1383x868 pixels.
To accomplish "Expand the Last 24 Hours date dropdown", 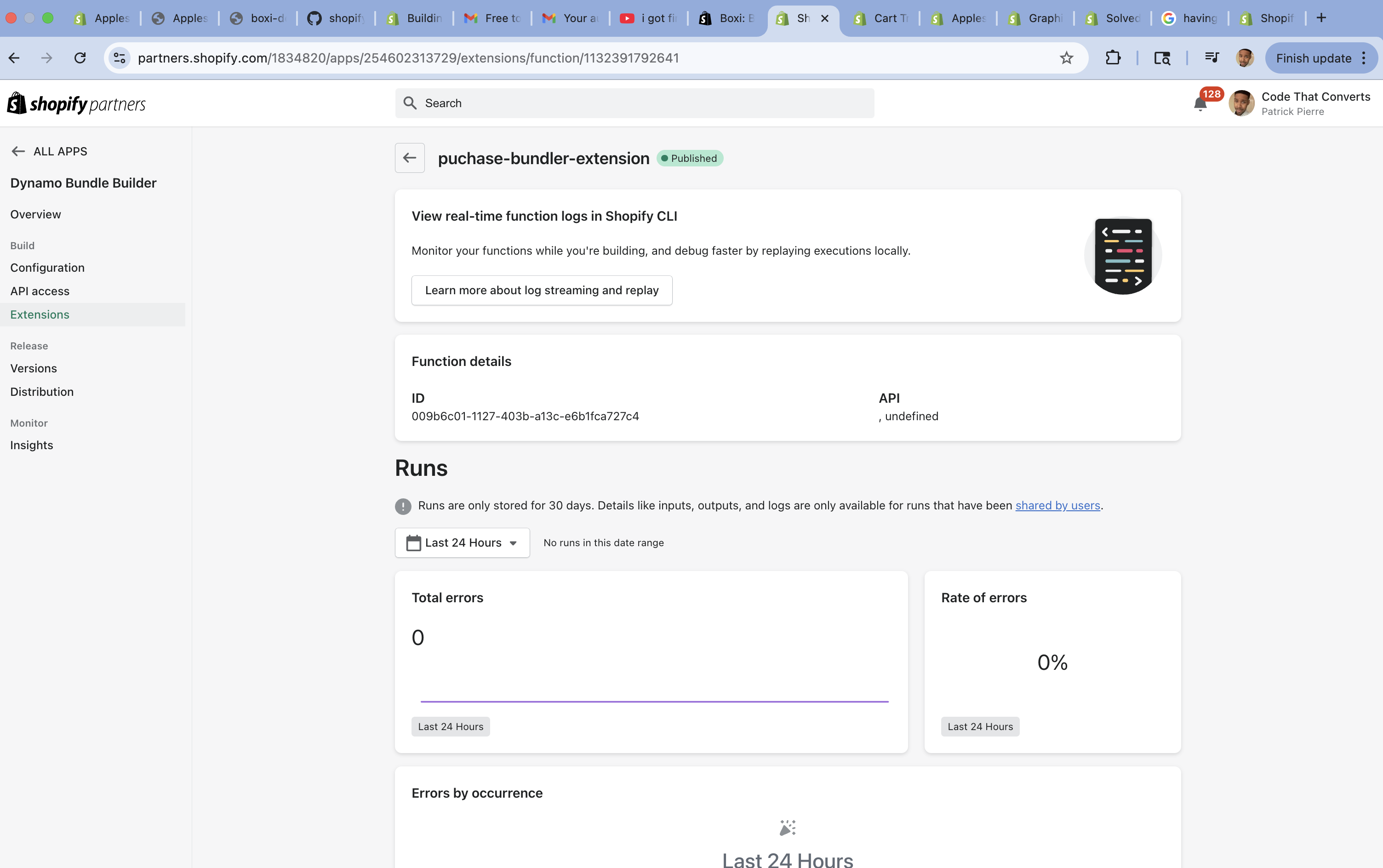I will (x=462, y=542).
